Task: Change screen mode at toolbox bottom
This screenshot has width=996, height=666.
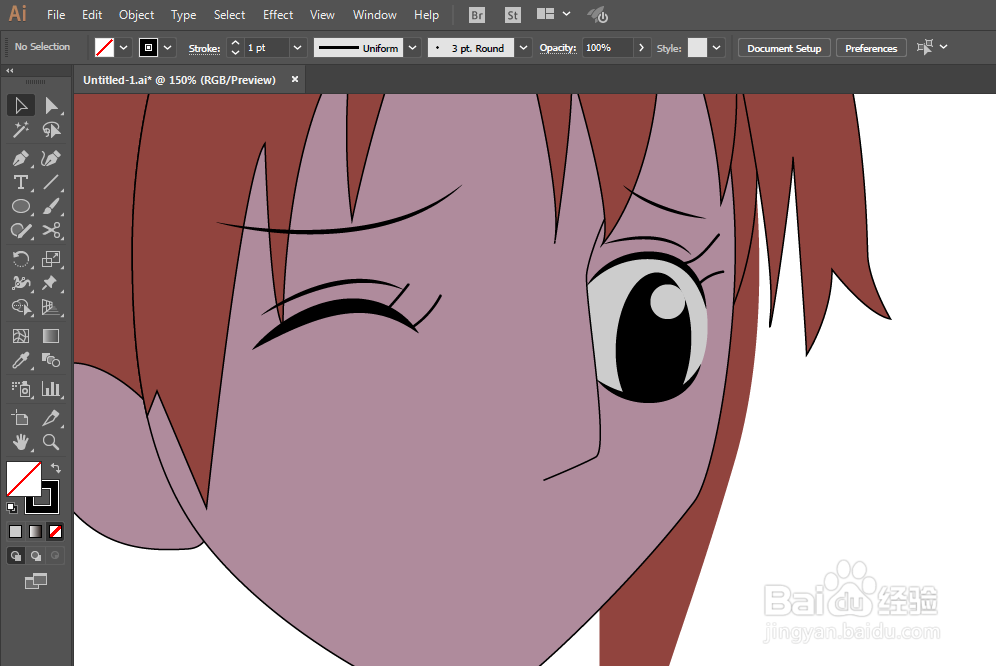Action: (36, 580)
